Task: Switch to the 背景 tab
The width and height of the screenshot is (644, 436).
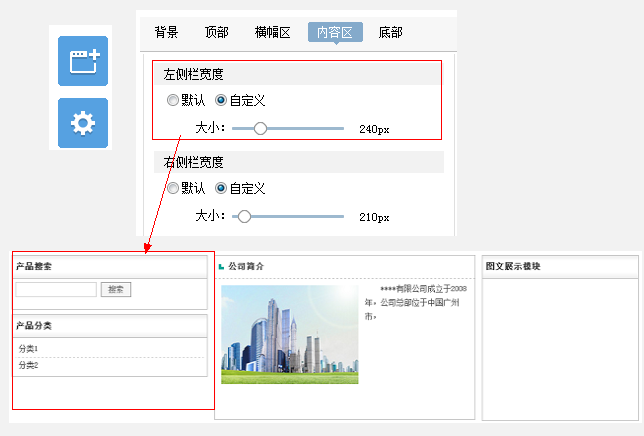Action: 166,32
